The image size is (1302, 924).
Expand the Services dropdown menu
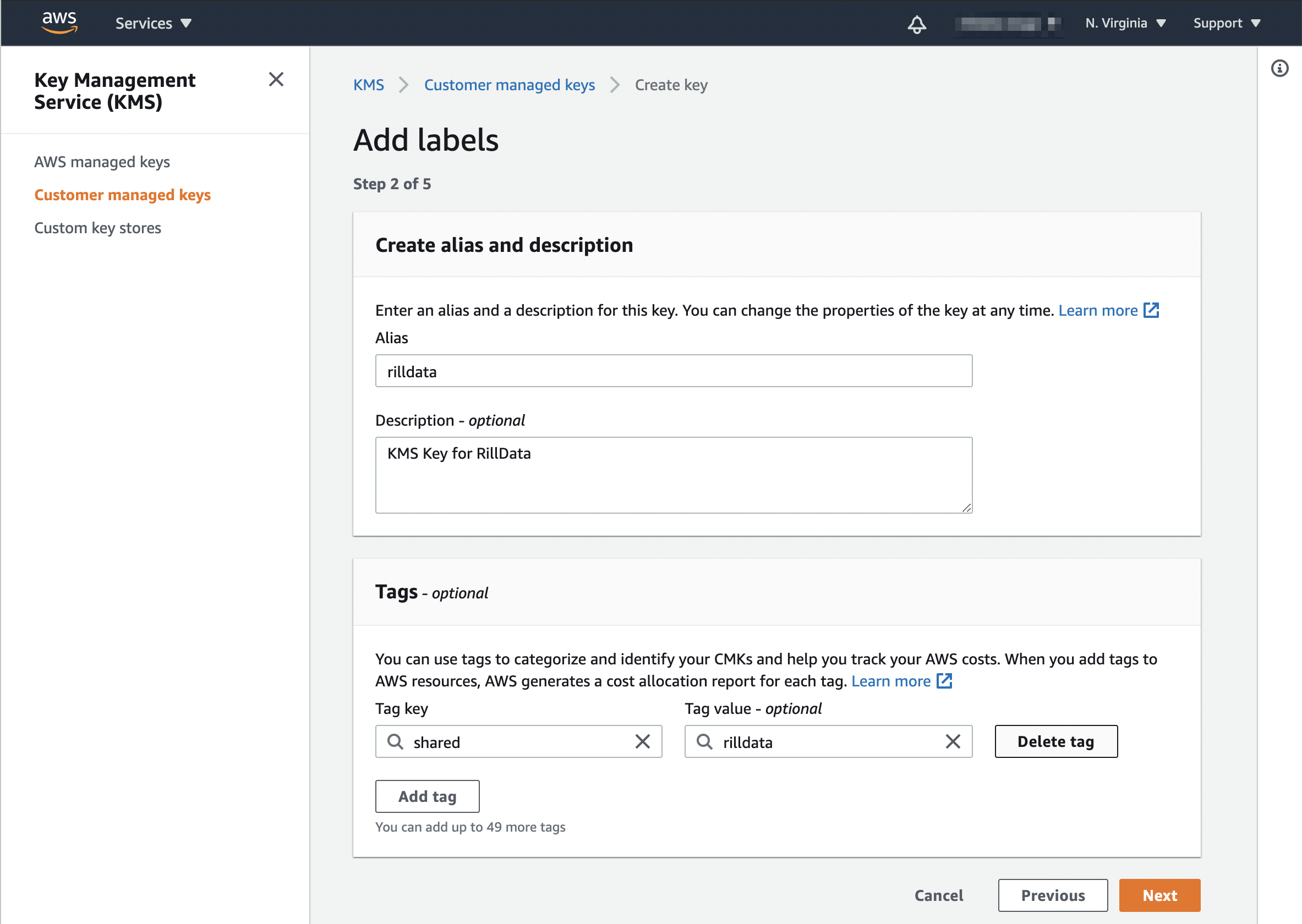pos(153,23)
